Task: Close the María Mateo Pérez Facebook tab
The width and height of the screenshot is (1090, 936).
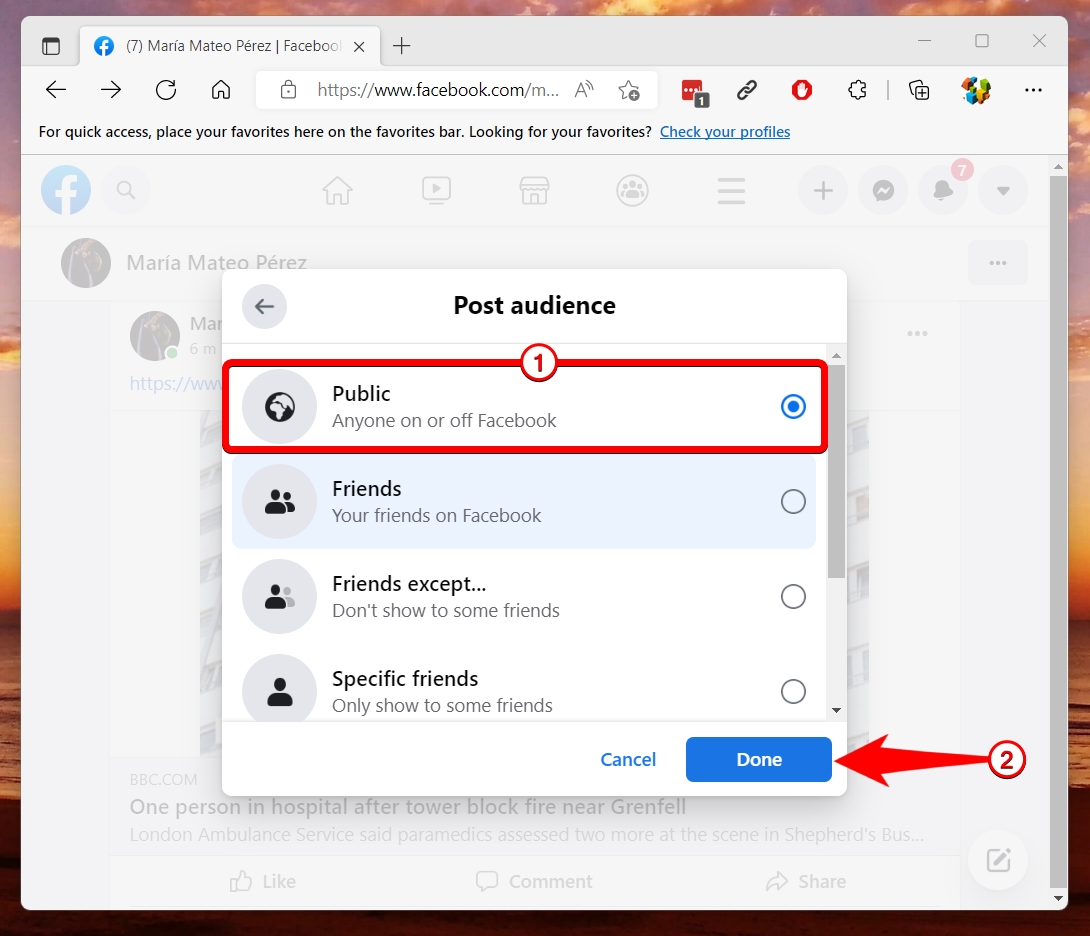Action: [x=359, y=47]
